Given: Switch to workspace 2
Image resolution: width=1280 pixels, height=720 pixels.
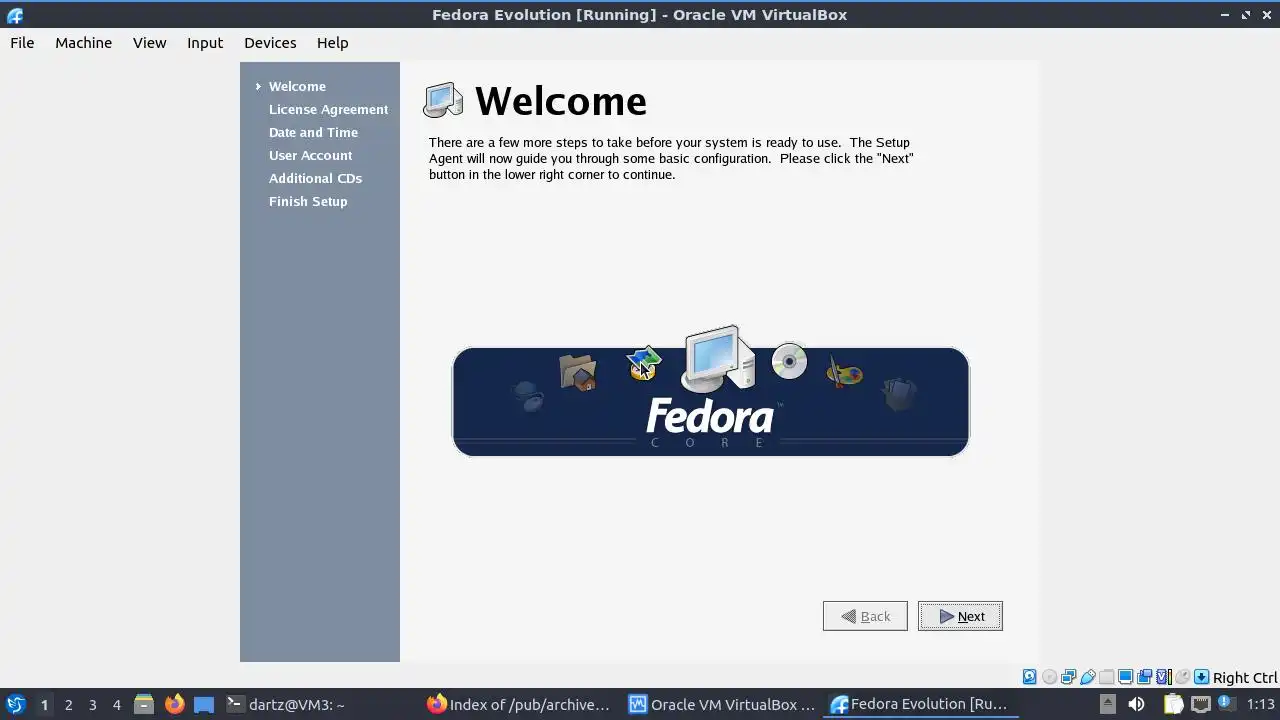Looking at the screenshot, I should pyautogui.click(x=68, y=704).
